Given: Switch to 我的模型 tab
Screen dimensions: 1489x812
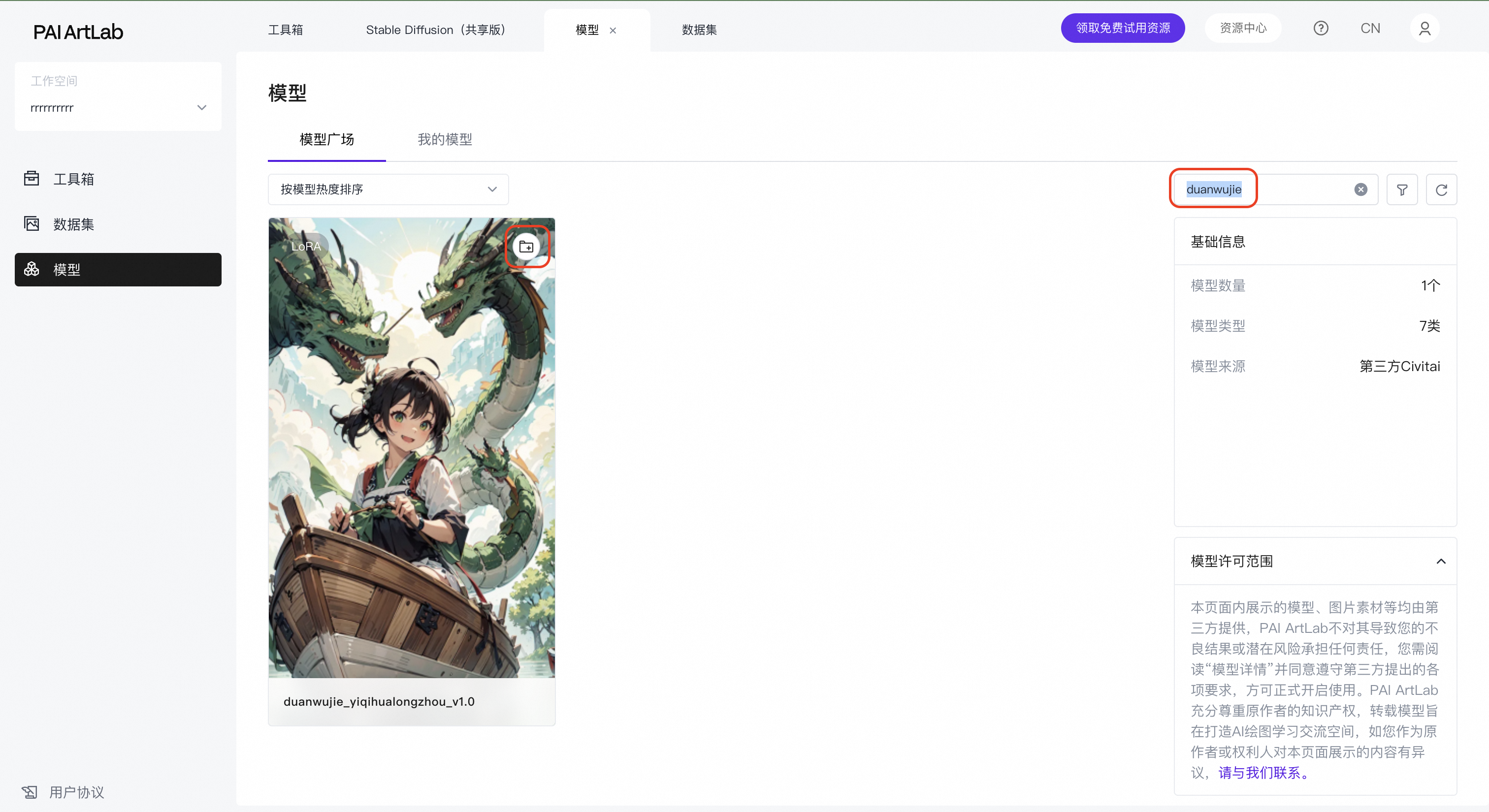Looking at the screenshot, I should point(445,139).
